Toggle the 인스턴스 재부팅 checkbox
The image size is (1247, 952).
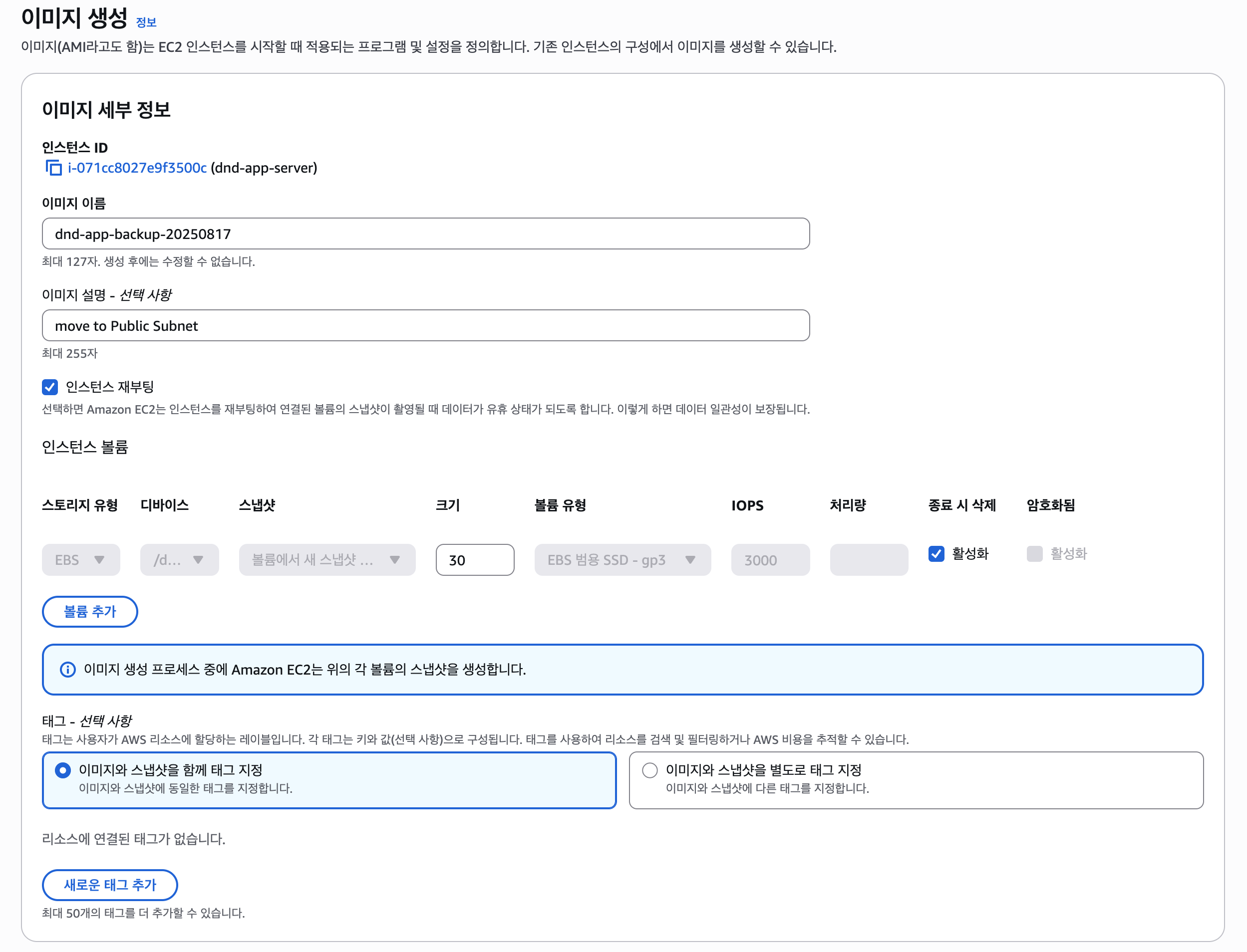coord(50,387)
